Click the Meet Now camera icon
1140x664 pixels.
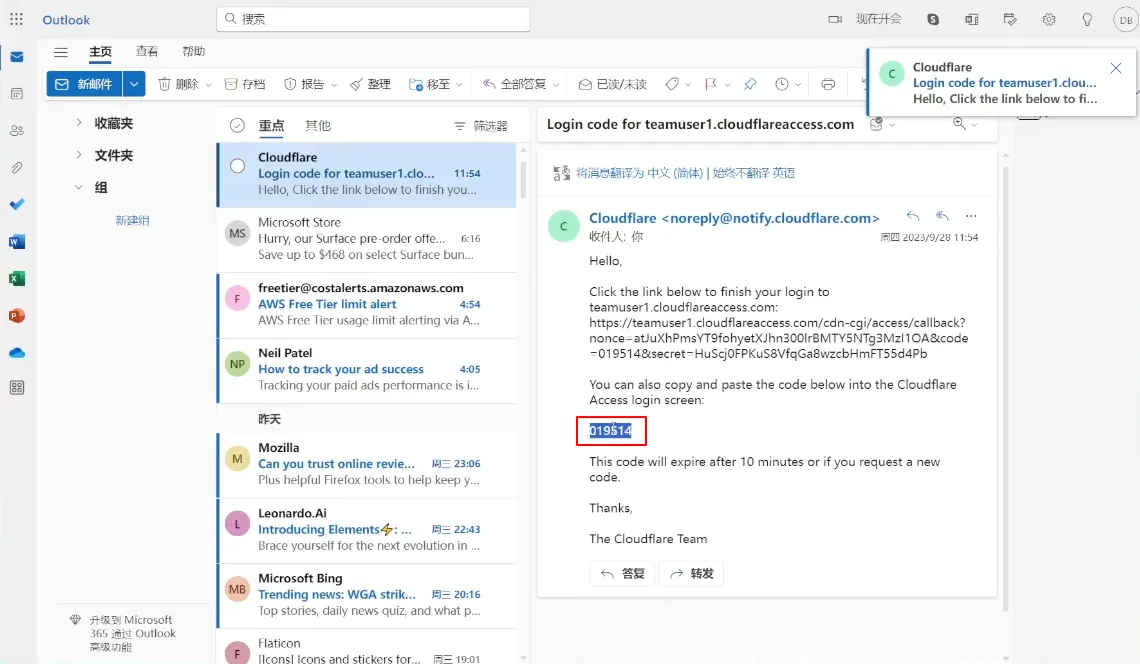click(x=835, y=20)
